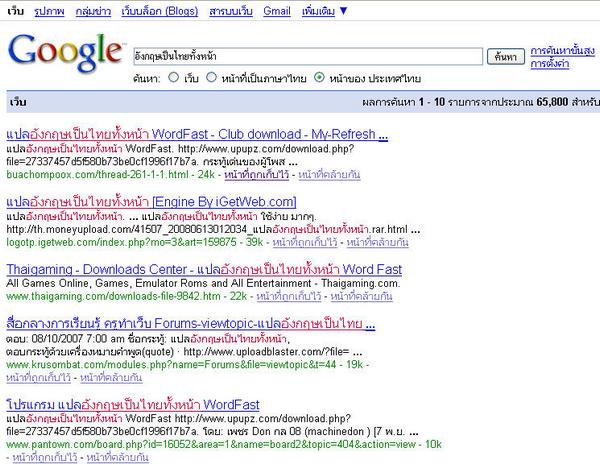
Task: Open cached page for pantown.com result
Action: (45, 458)
